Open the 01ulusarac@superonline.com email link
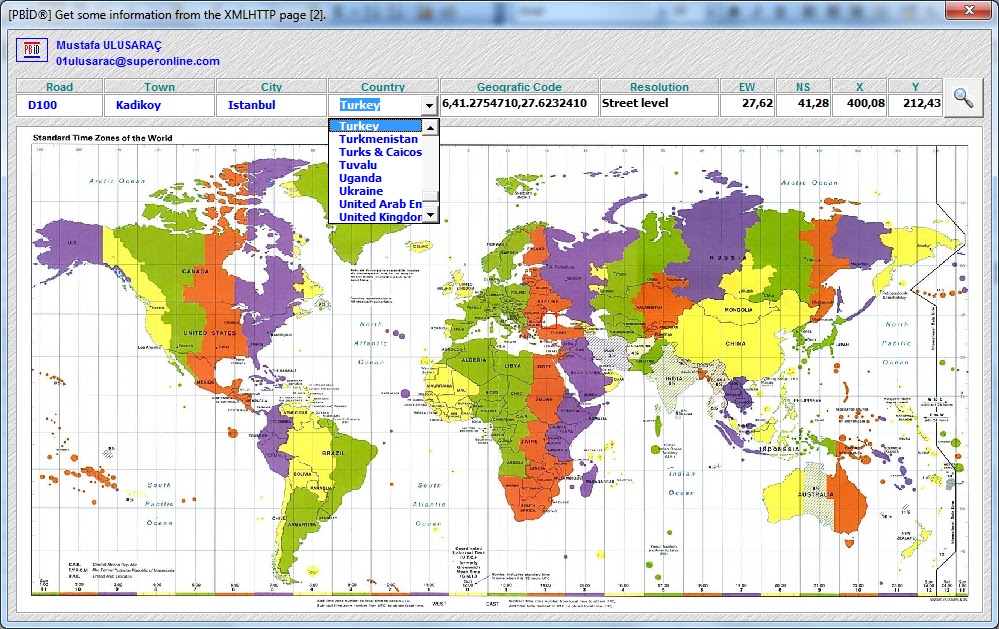Image resolution: width=999 pixels, height=629 pixels. [144, 62]
